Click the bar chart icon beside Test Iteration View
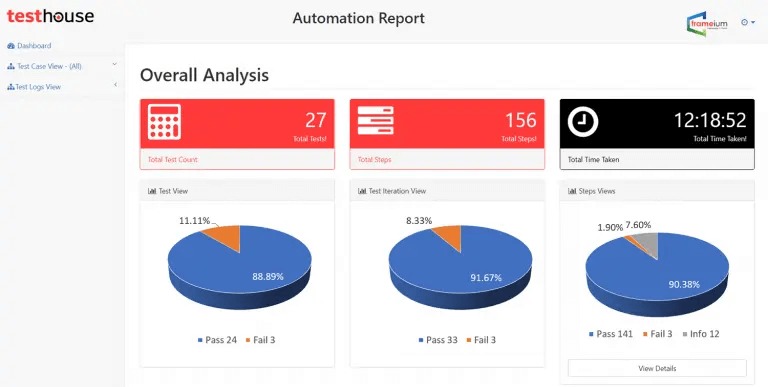Screen dimensions: 768x387 coord(362,191)
